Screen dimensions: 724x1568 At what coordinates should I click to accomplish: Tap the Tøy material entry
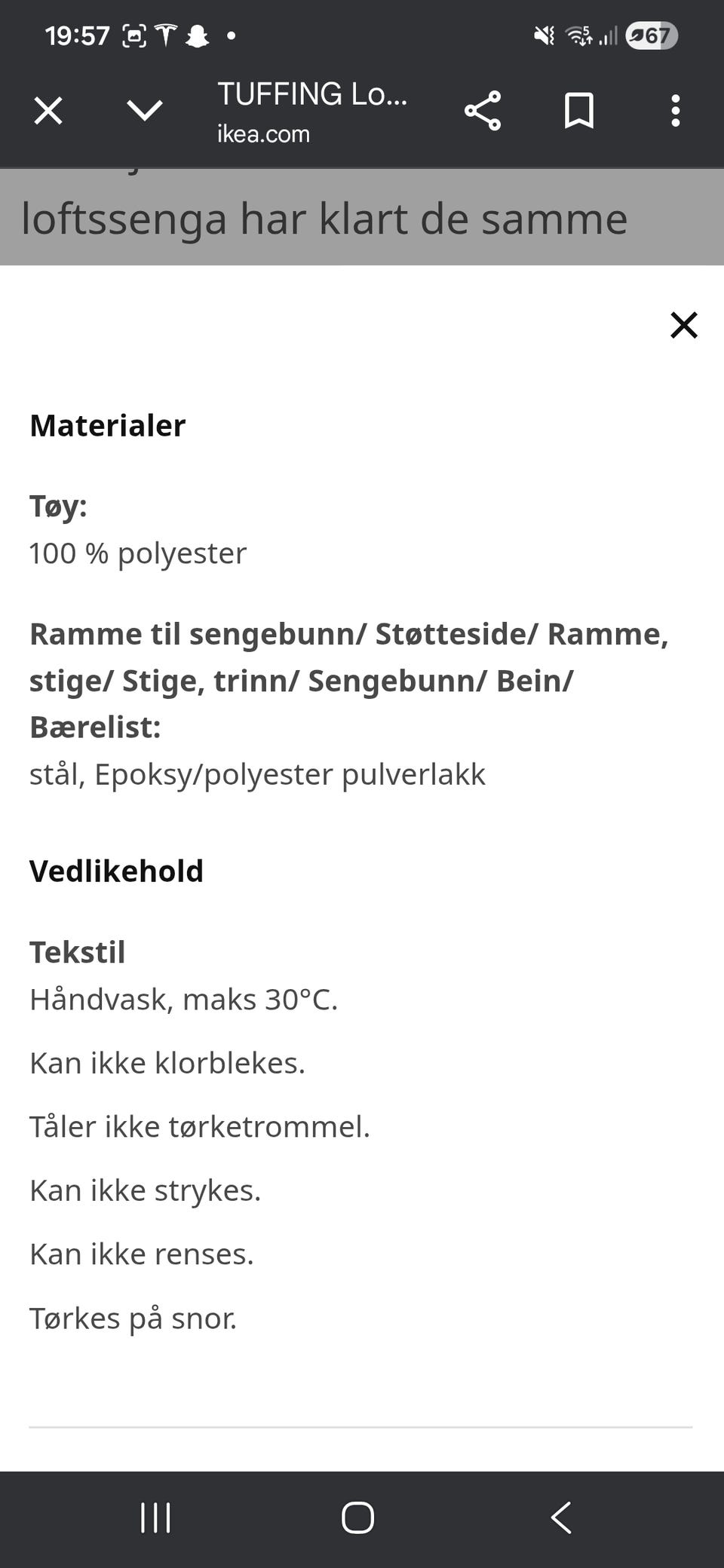pos(57,506)
